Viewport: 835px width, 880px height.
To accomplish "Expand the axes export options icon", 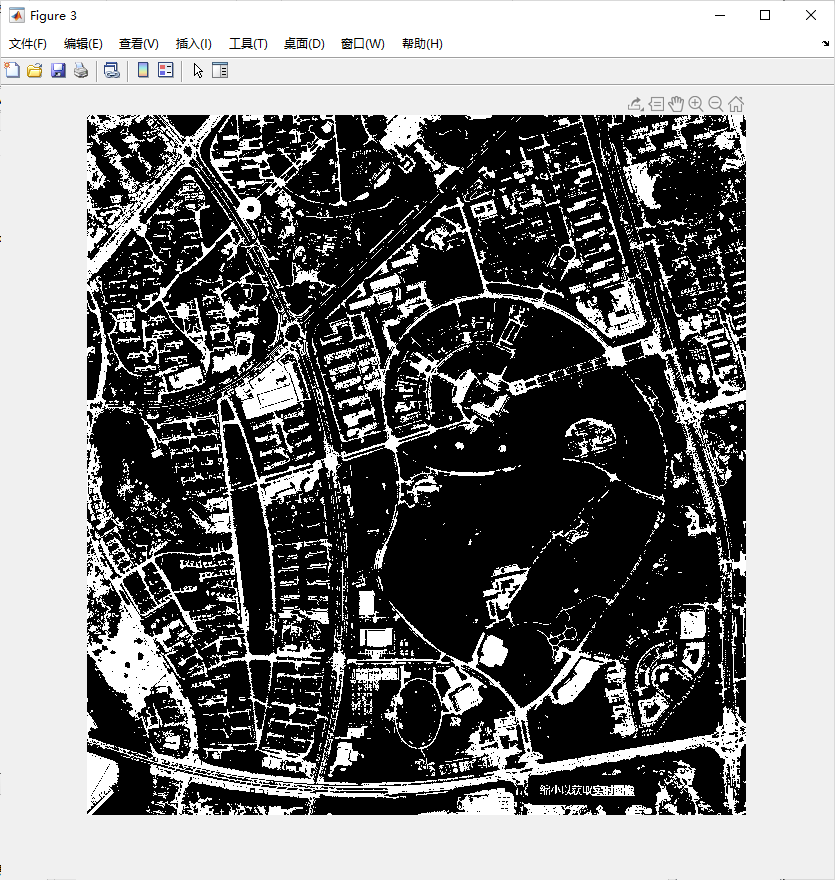I will coord(635,104).
